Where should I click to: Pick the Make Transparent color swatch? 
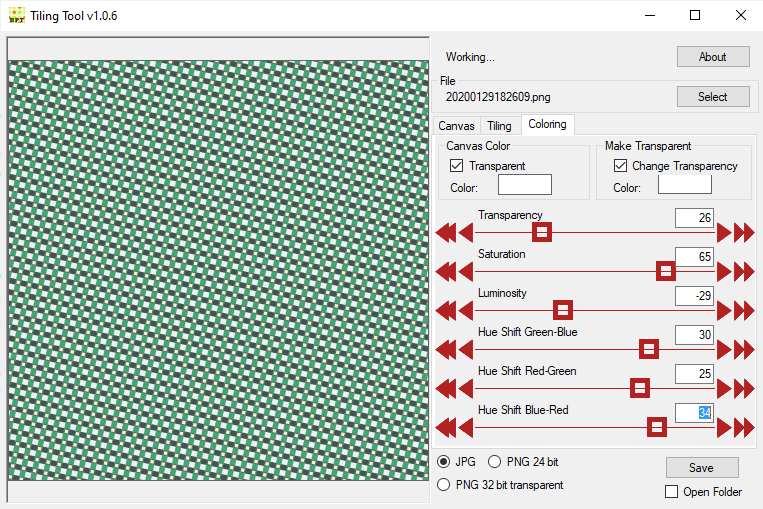(x=685, y=184)
